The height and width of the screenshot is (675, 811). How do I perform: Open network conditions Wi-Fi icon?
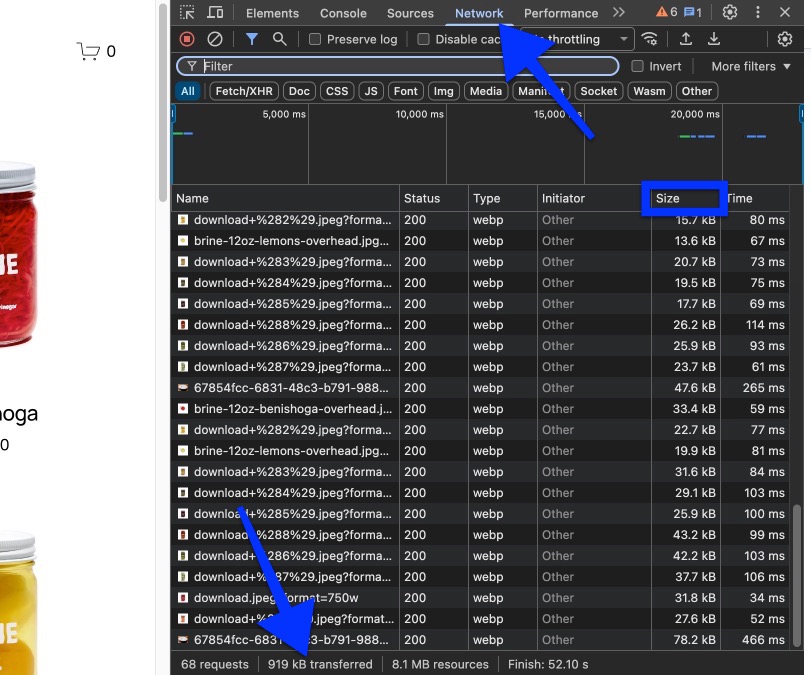[651, 39]
